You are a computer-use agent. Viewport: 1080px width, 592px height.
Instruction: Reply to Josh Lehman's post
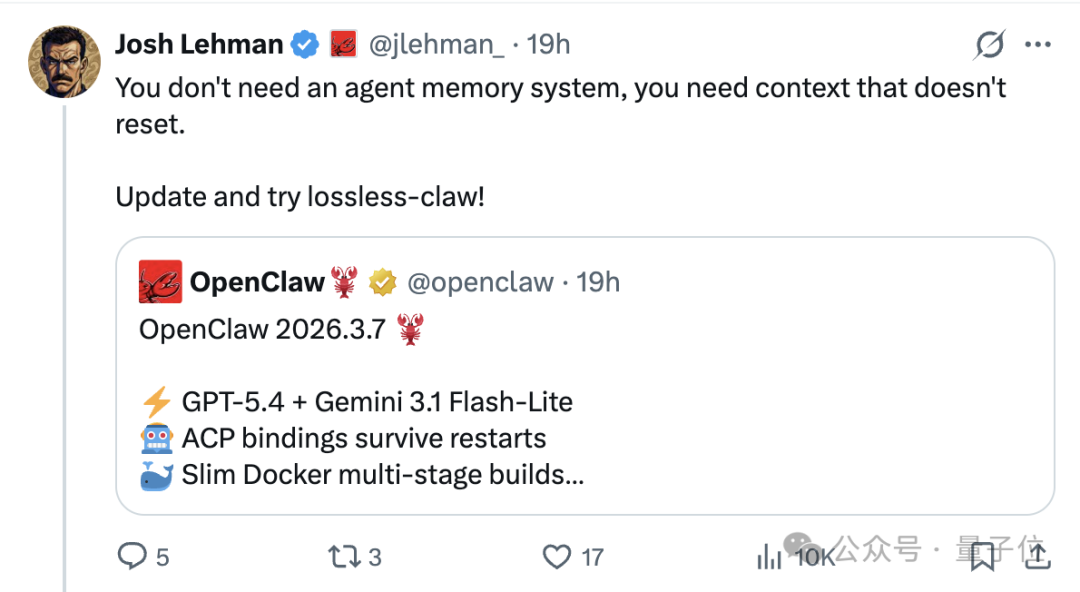click(x=134, y=556)
